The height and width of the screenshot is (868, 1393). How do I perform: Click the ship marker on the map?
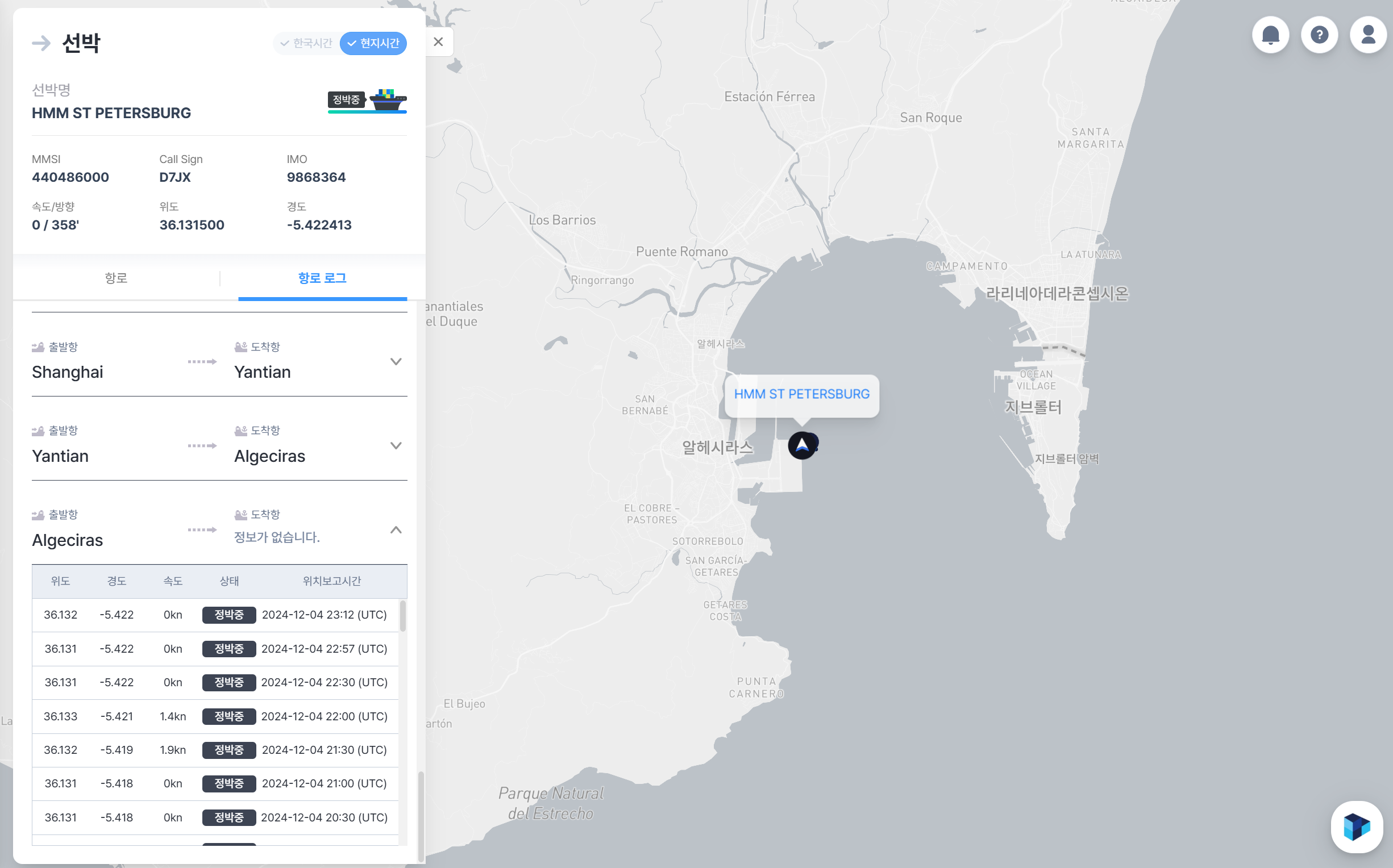(801, 445)
